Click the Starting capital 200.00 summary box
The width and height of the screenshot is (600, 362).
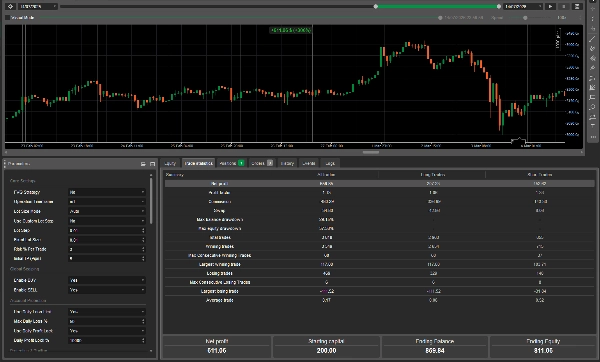tap(326, 347)
